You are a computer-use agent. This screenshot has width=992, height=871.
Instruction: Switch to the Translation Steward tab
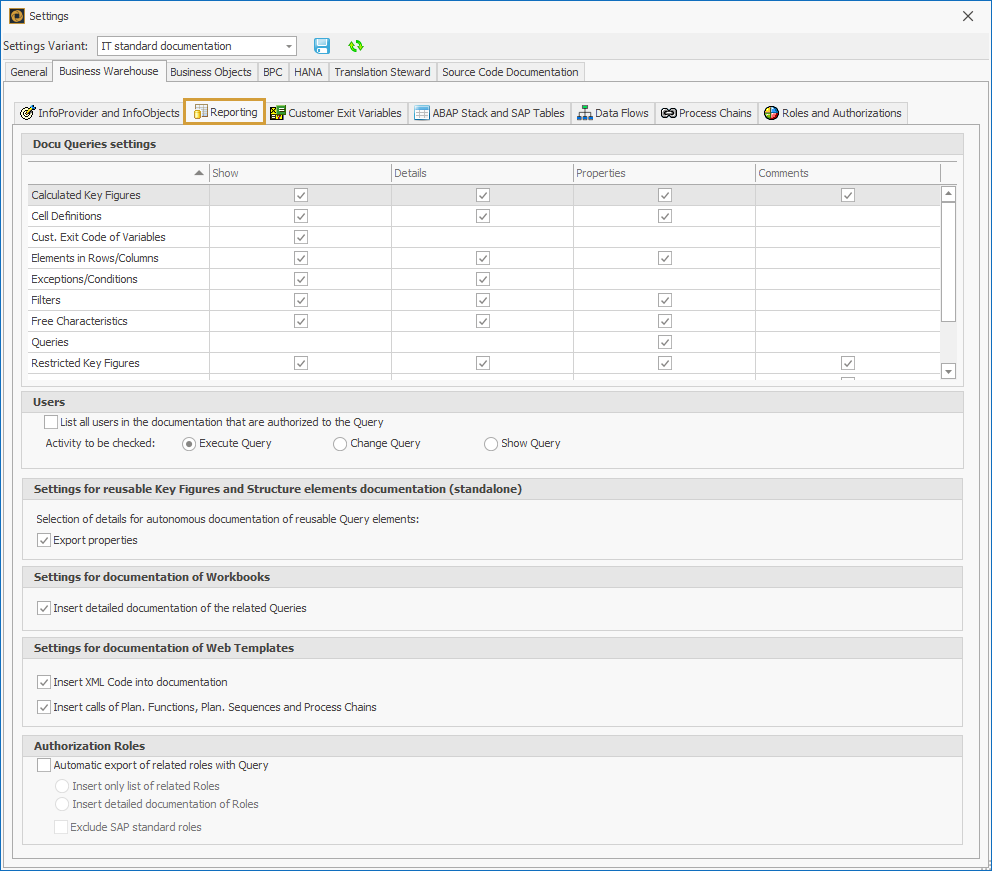(382, 71)
